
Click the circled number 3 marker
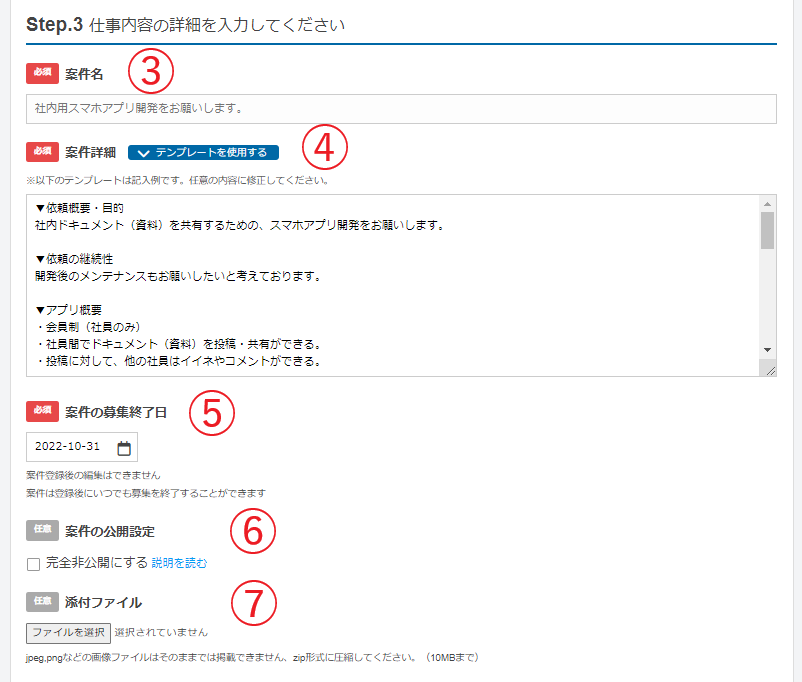point(151,71)
